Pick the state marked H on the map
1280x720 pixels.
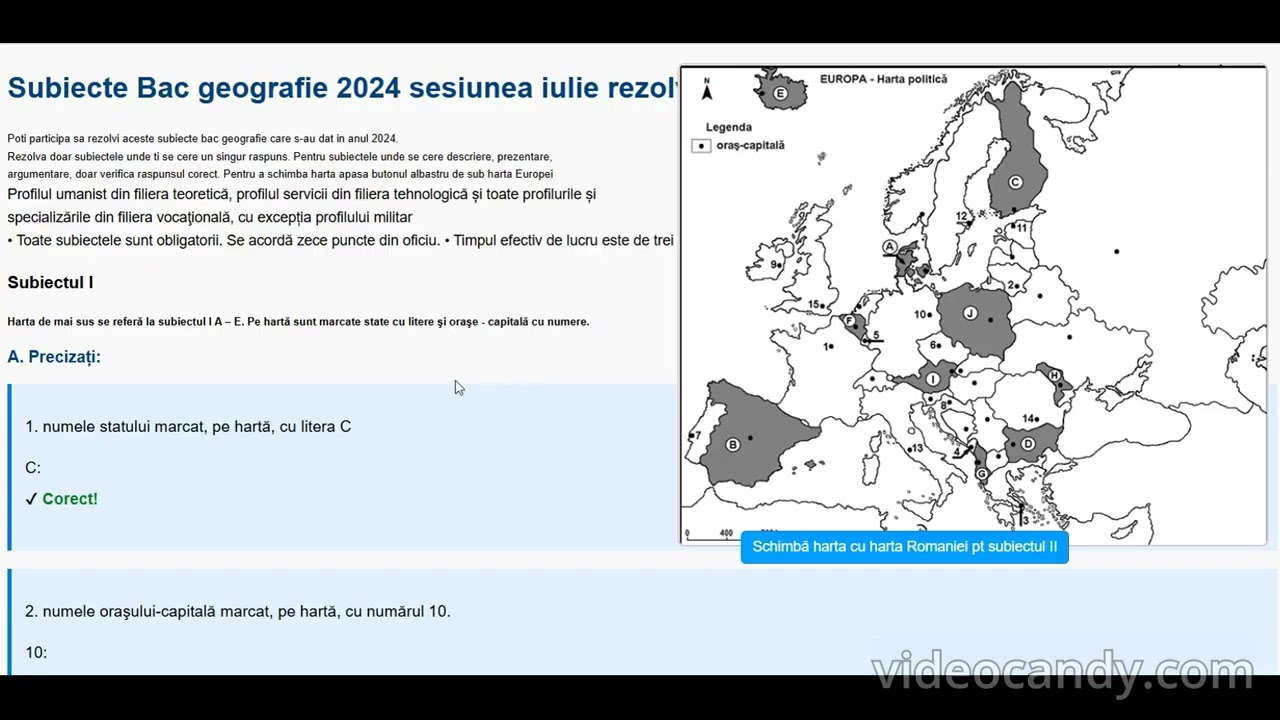click(x=1054, y=376)
